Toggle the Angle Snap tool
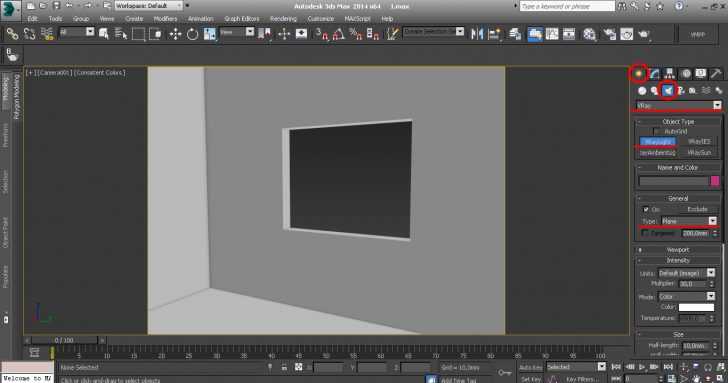This screenshot has height=383, width=728. coord(338,34)
